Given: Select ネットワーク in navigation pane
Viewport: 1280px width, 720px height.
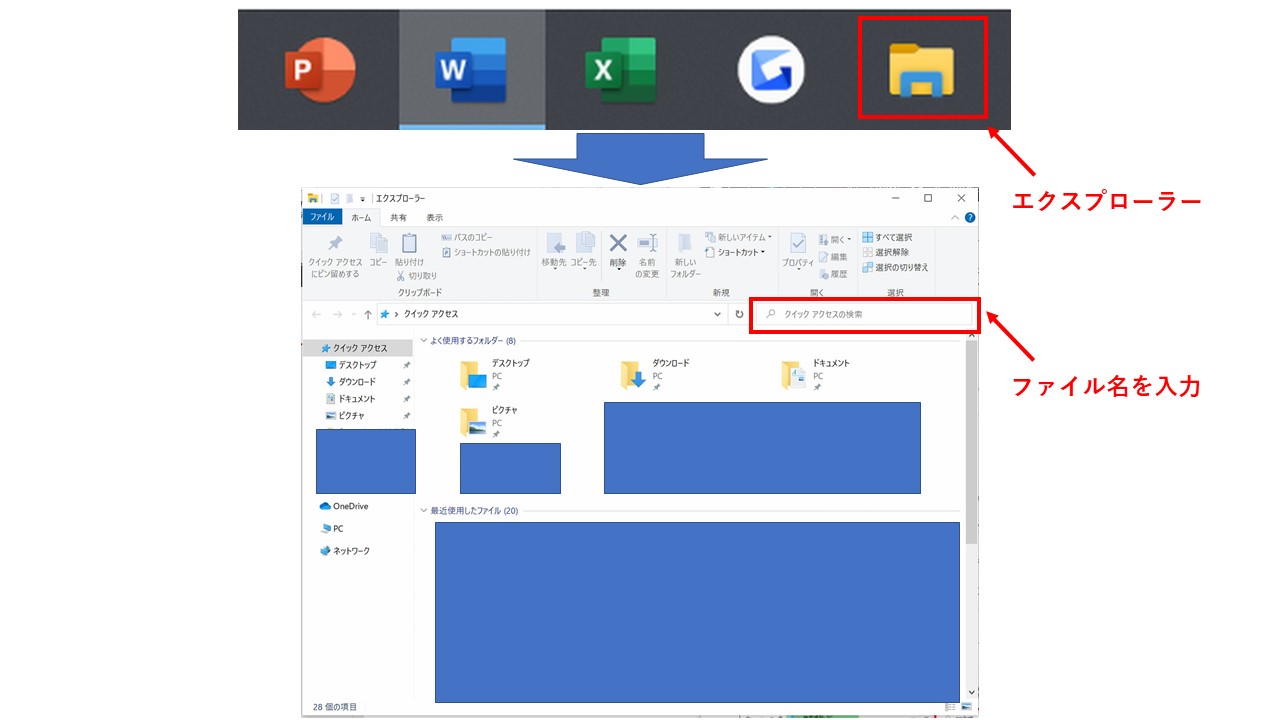Looking at the screenshot, I should (345, 551).
